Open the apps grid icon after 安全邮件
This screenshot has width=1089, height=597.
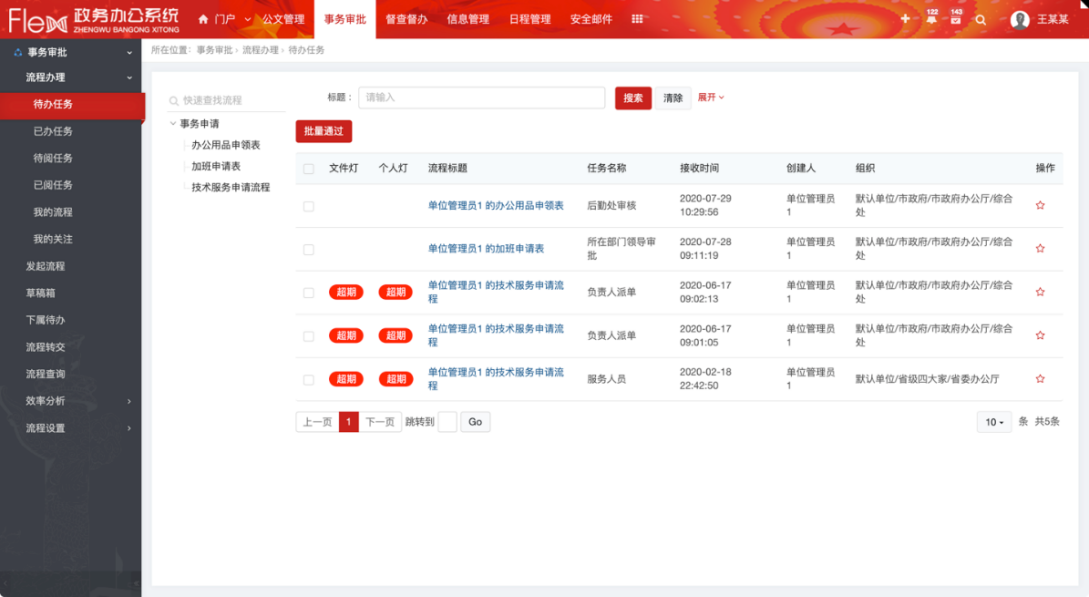coord(637,19)
